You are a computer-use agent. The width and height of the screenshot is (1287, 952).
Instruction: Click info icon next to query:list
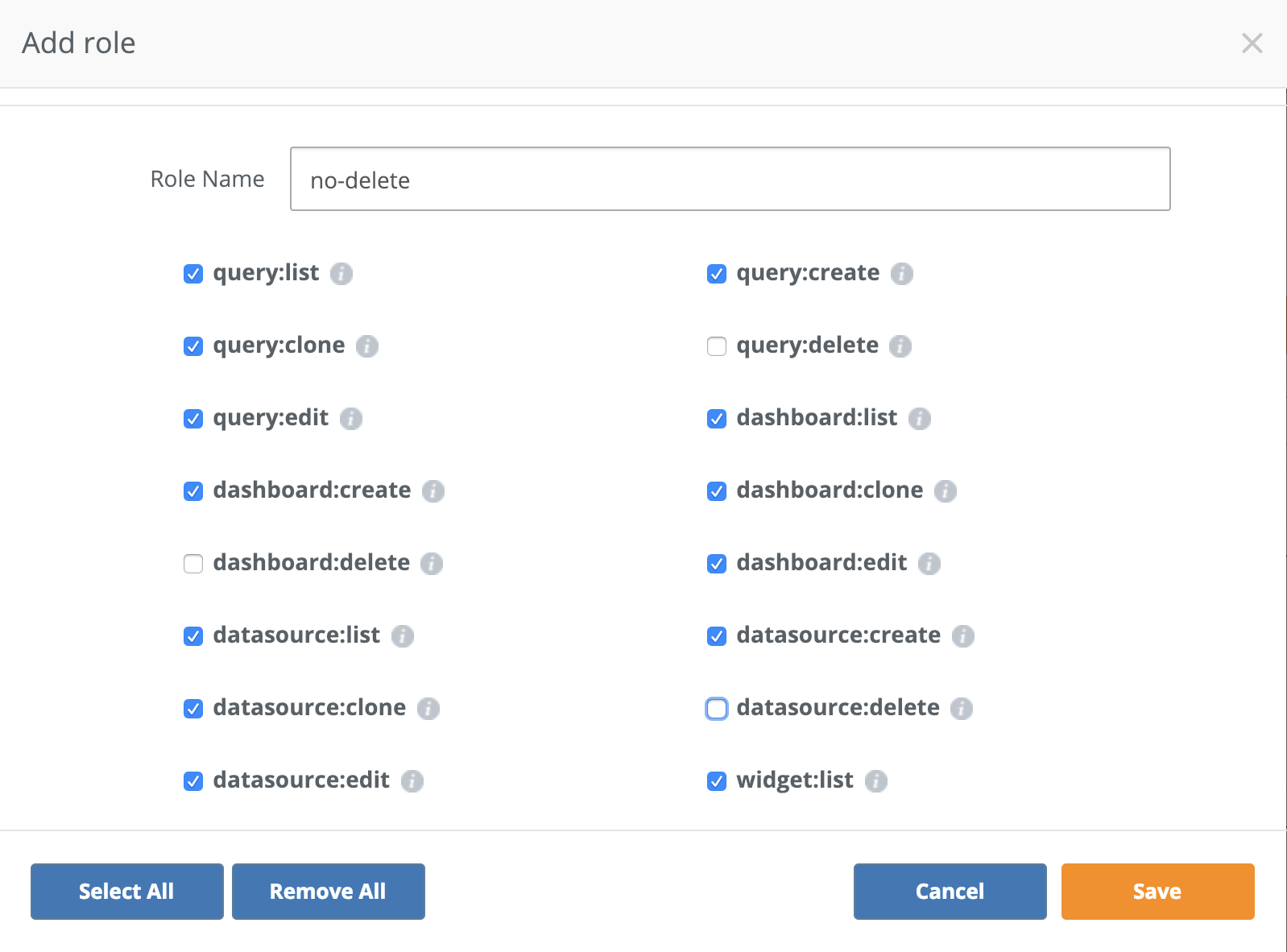pos(341,274)
